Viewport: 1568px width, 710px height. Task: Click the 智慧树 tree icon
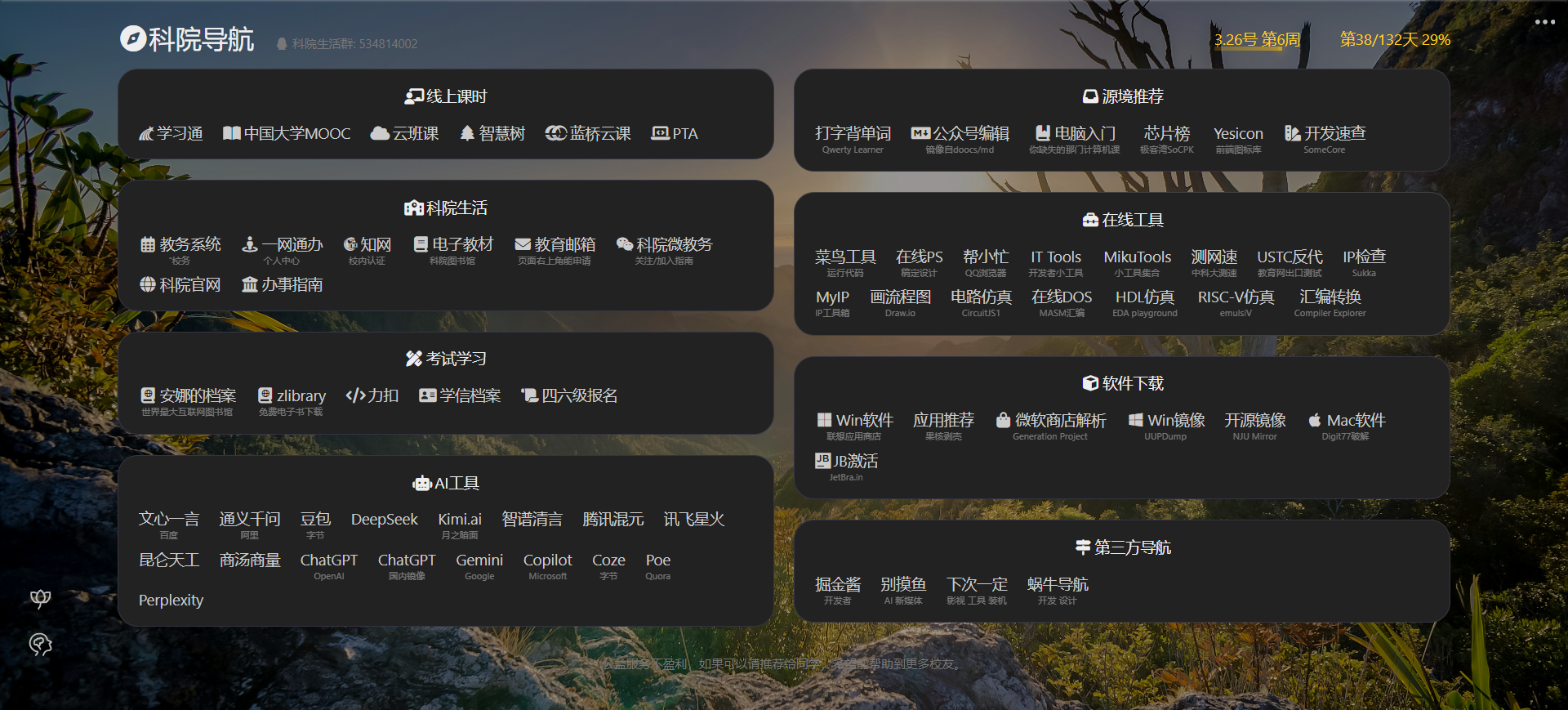[x=467, y=133]
